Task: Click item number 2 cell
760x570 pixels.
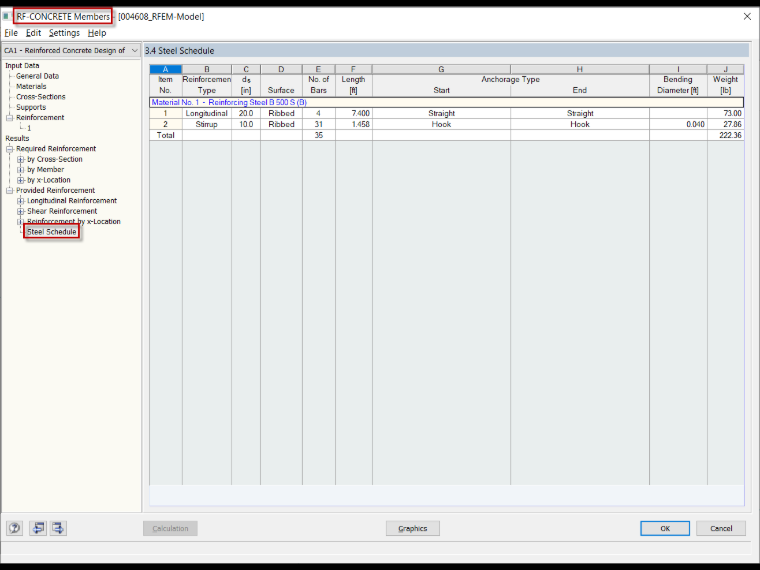Action: (x=166, y=125)
